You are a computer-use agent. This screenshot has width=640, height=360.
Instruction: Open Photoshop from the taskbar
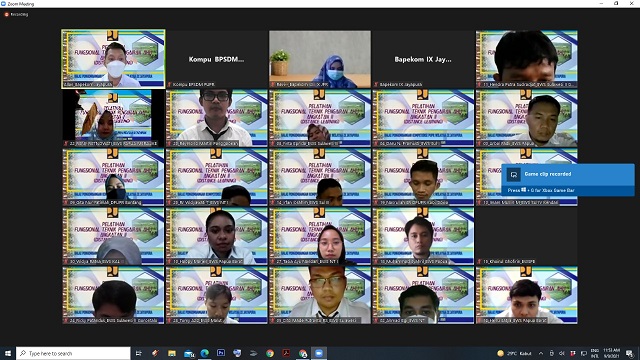point(221,353)
